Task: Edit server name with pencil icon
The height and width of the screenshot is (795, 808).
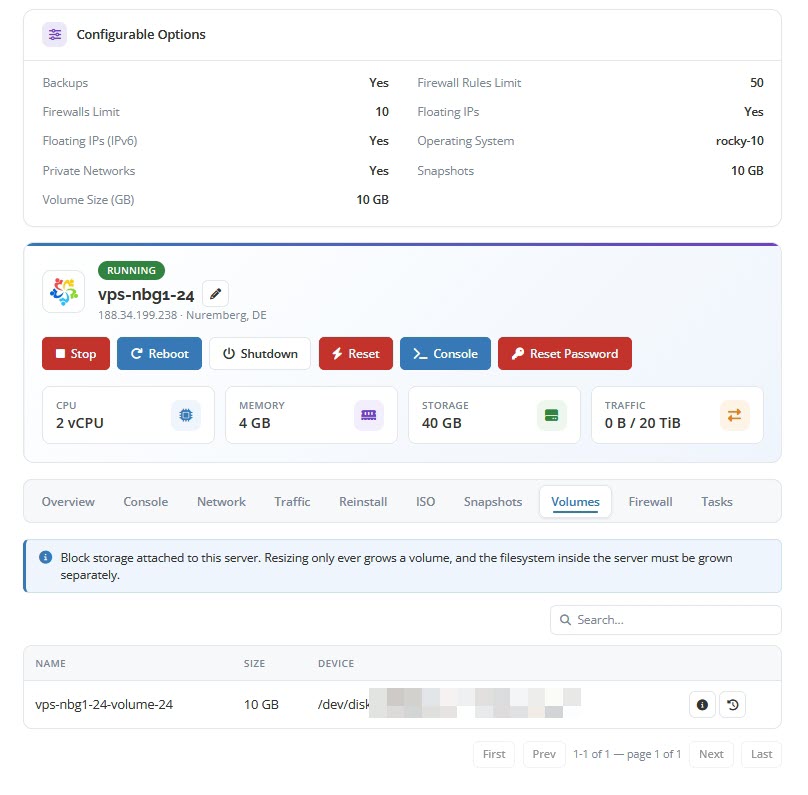Action: (x=215, y=294)
